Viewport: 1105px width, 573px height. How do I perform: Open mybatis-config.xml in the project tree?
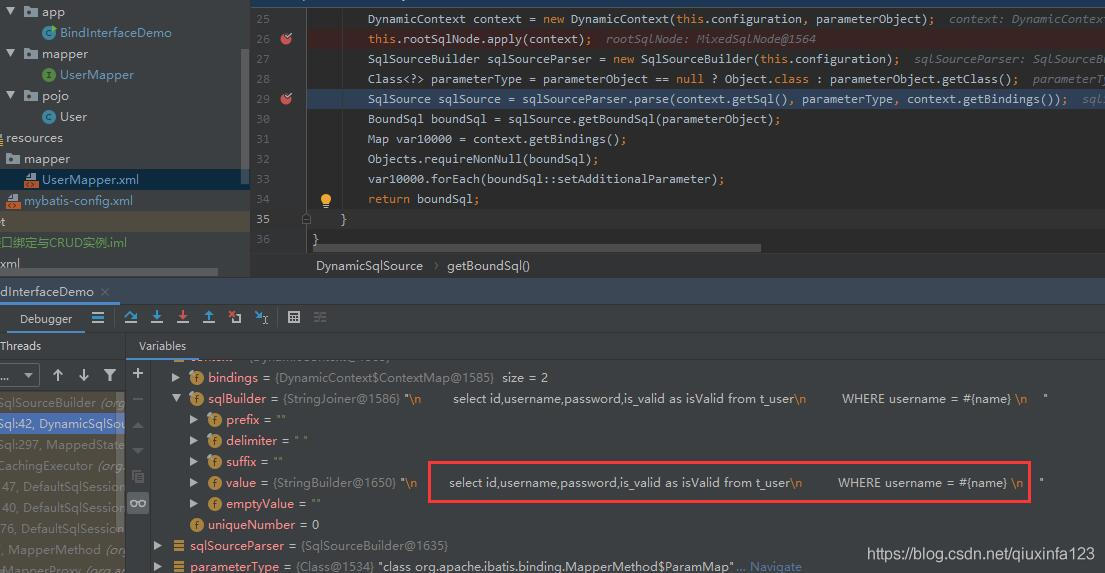pyautogui.click(x=78, y=201)
